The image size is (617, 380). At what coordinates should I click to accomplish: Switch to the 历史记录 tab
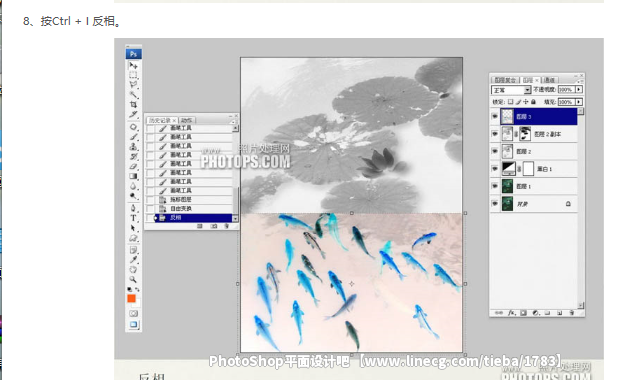pos(162,120)
